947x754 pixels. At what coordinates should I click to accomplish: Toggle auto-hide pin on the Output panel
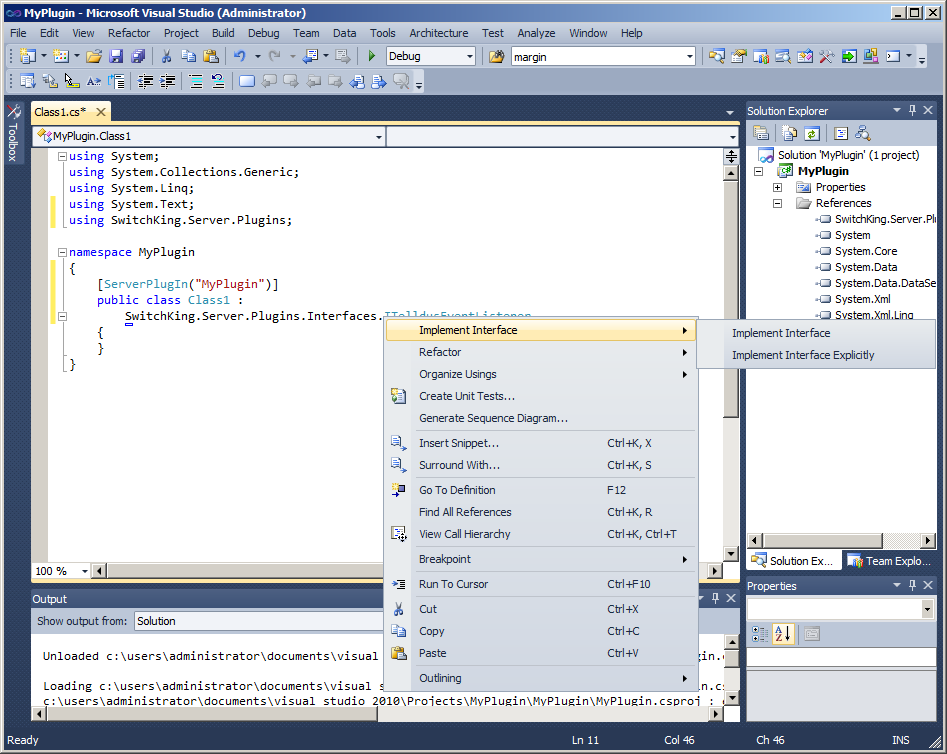point(716,598)
